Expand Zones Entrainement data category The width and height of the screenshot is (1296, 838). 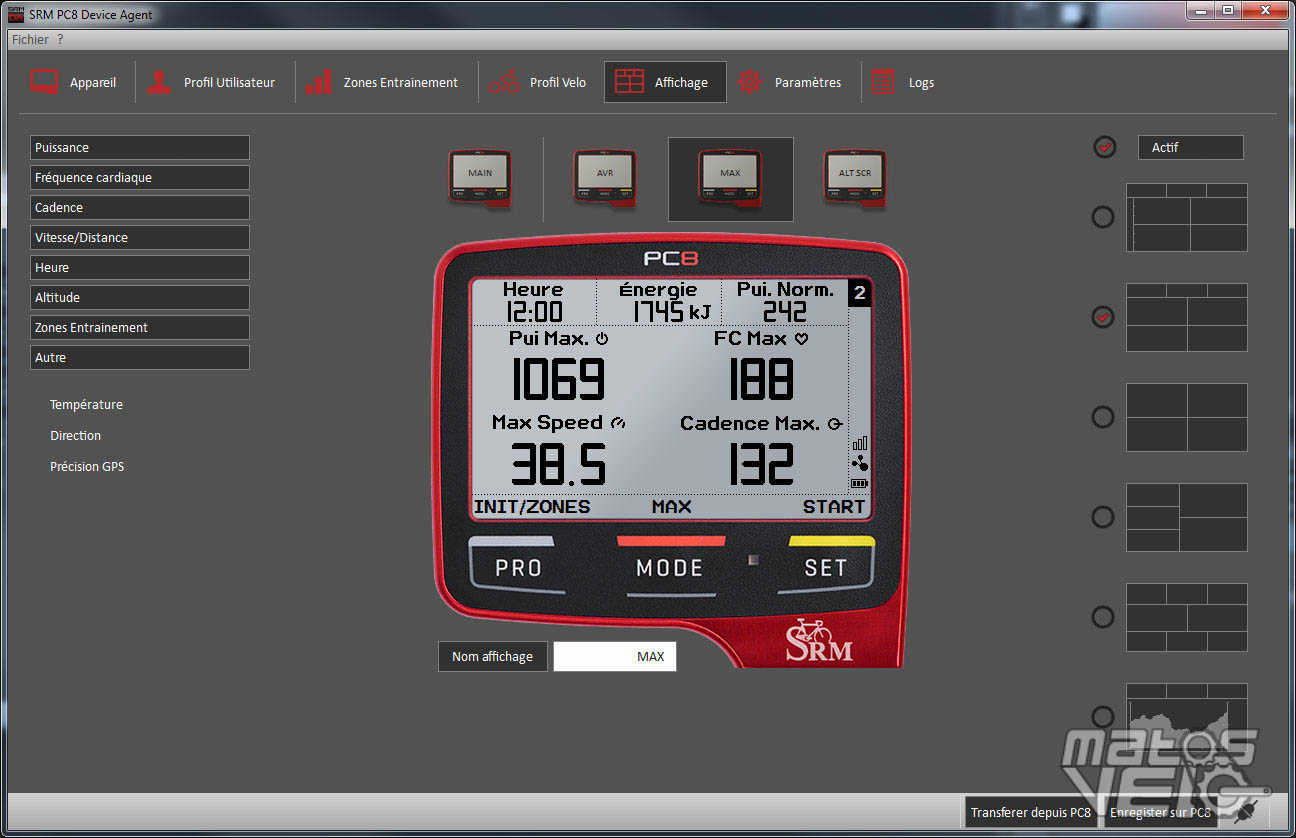tap(140, 327)
